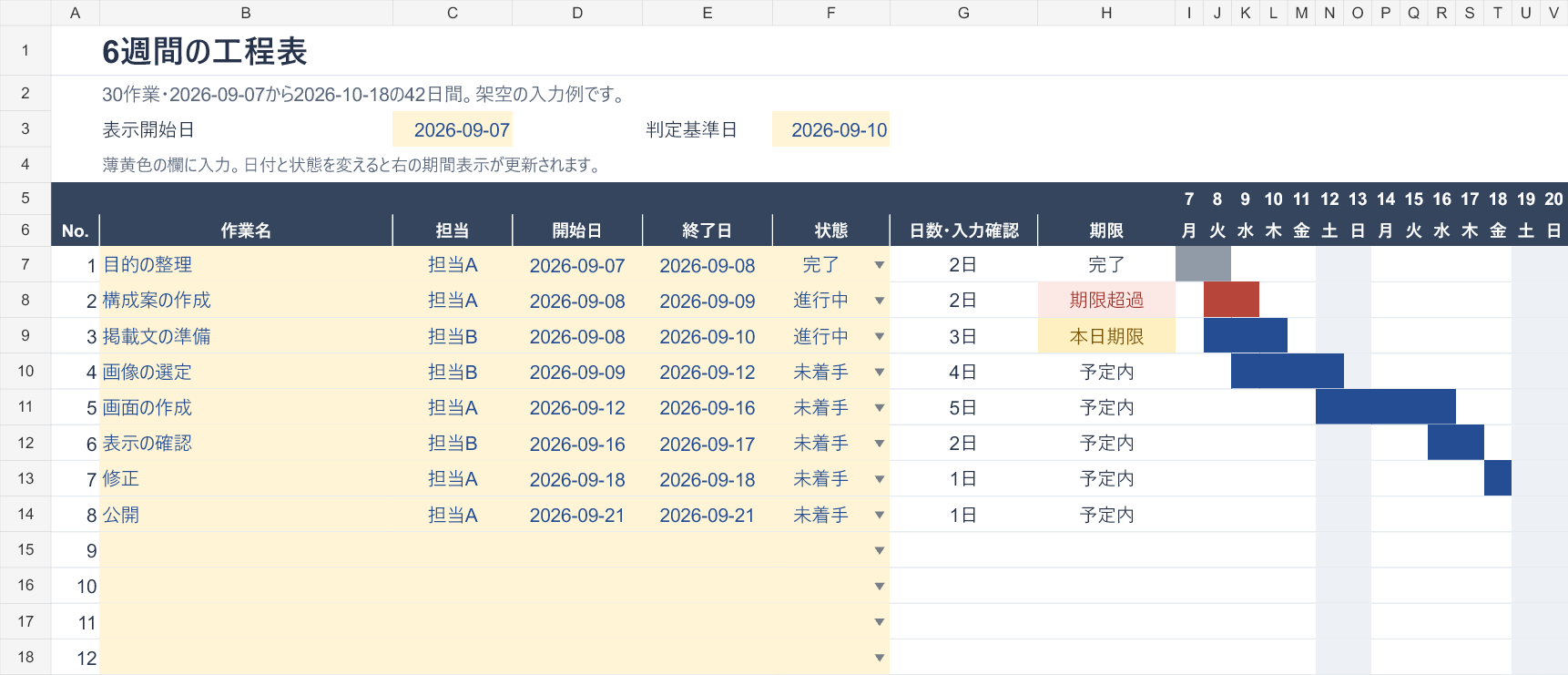Click the end date 2026-09-17
The width and height of the screenshot is (1568, 675).
[708, 444]
